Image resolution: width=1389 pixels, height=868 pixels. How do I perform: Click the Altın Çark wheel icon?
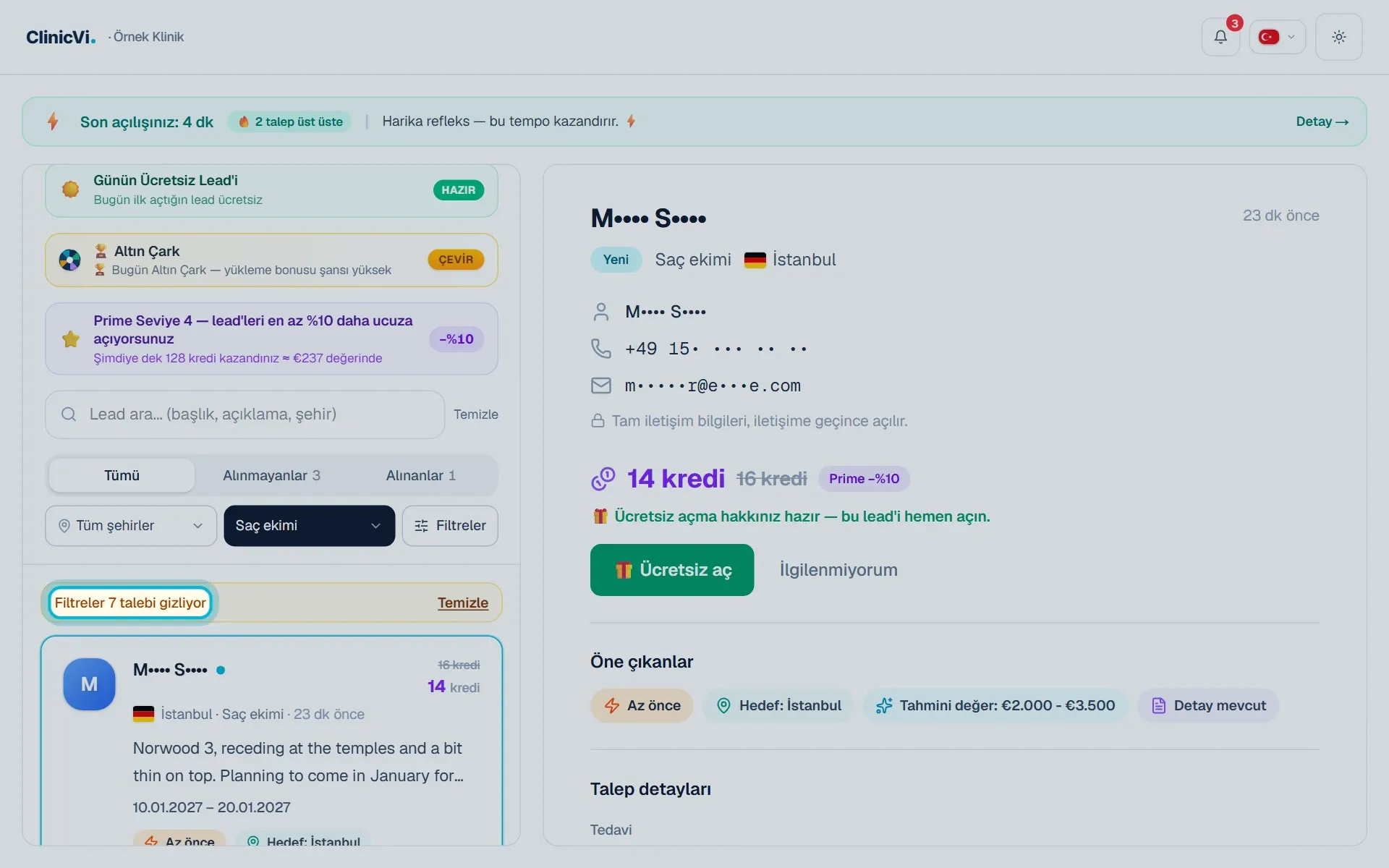70,260
